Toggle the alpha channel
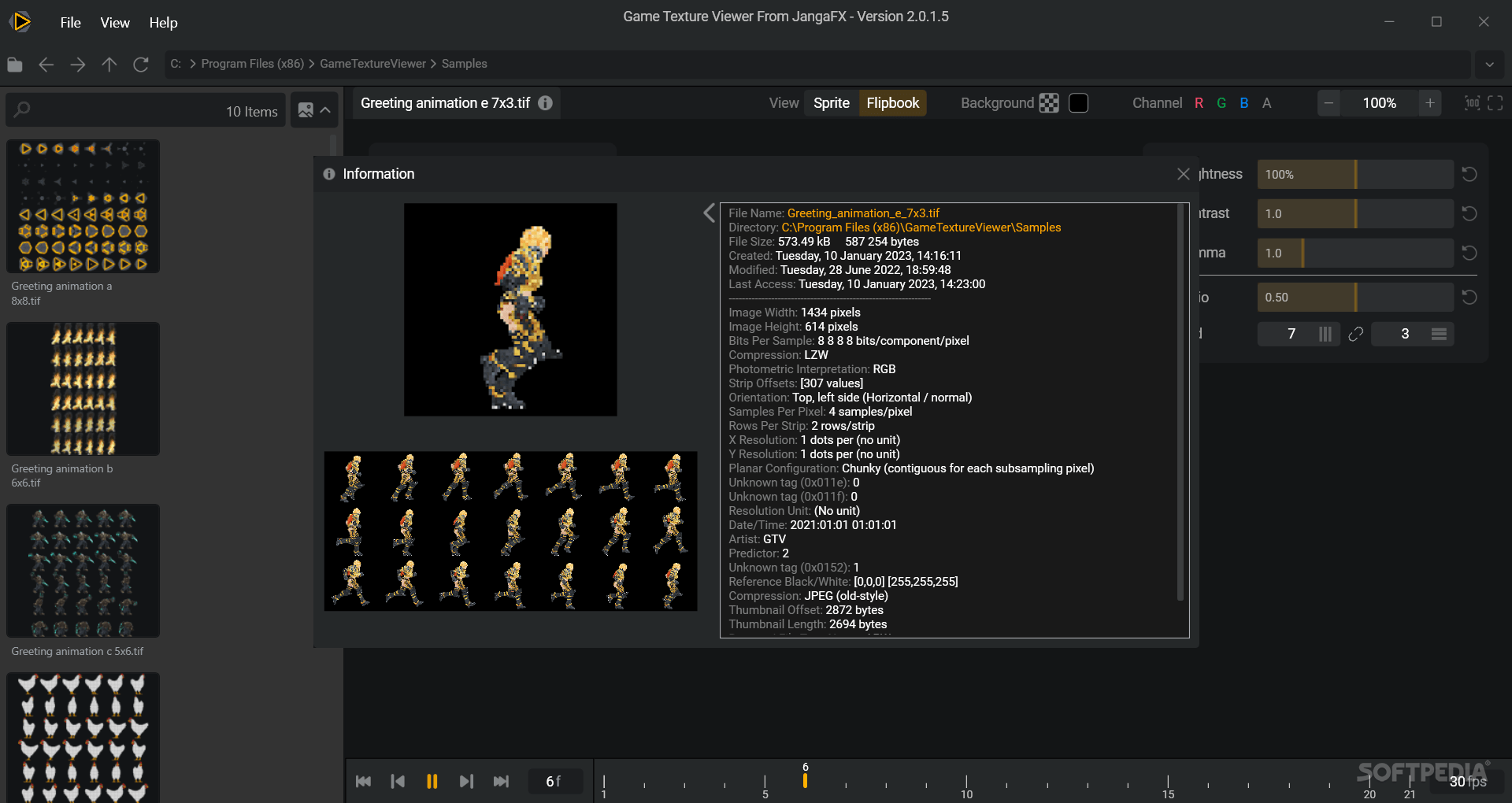This screenshot has width=1512, height=803. (1267, 103)
